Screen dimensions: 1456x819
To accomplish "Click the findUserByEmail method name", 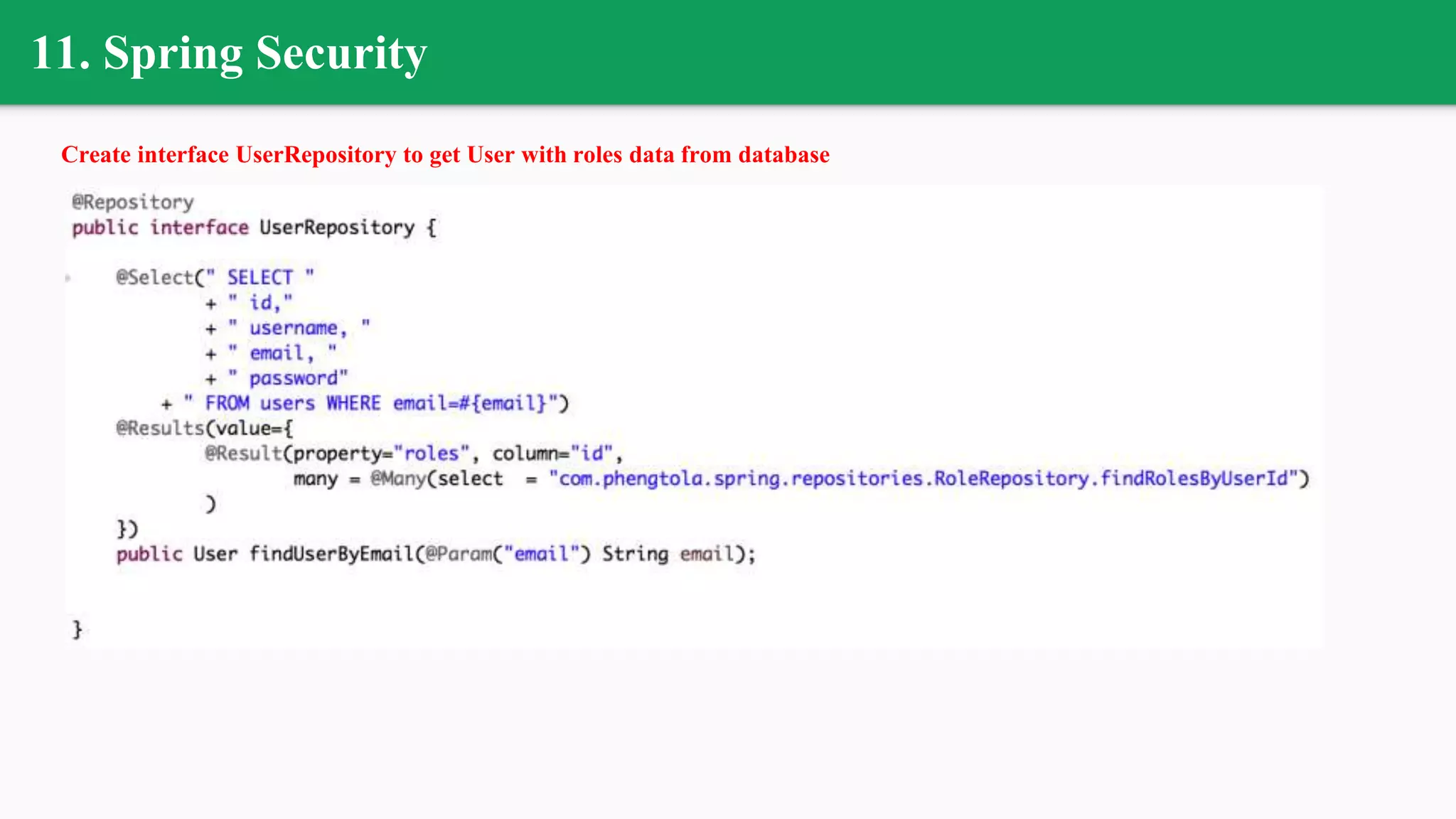I will 331,554.
